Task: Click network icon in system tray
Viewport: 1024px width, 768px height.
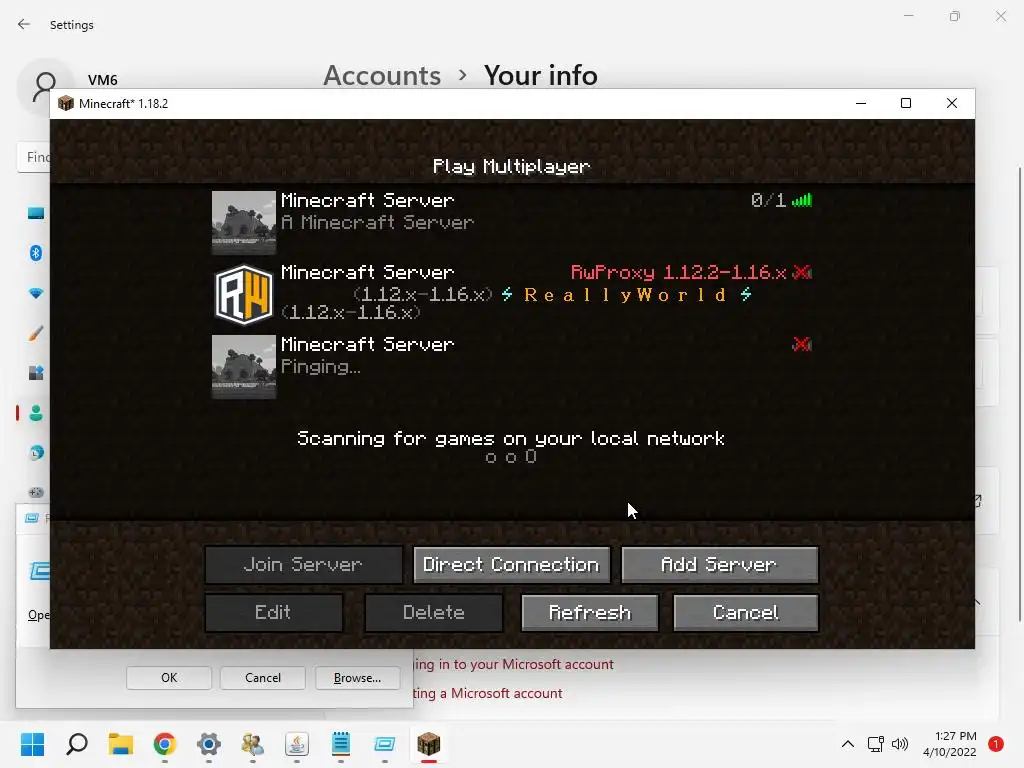Action: coord(875,744)
